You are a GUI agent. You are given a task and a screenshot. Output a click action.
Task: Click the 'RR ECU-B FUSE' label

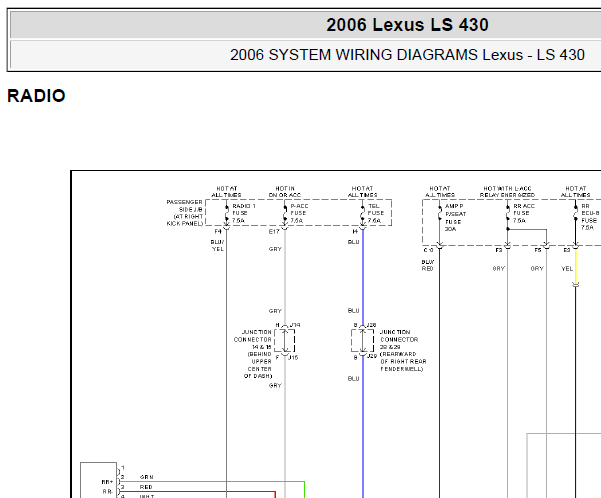pos(590,217)
